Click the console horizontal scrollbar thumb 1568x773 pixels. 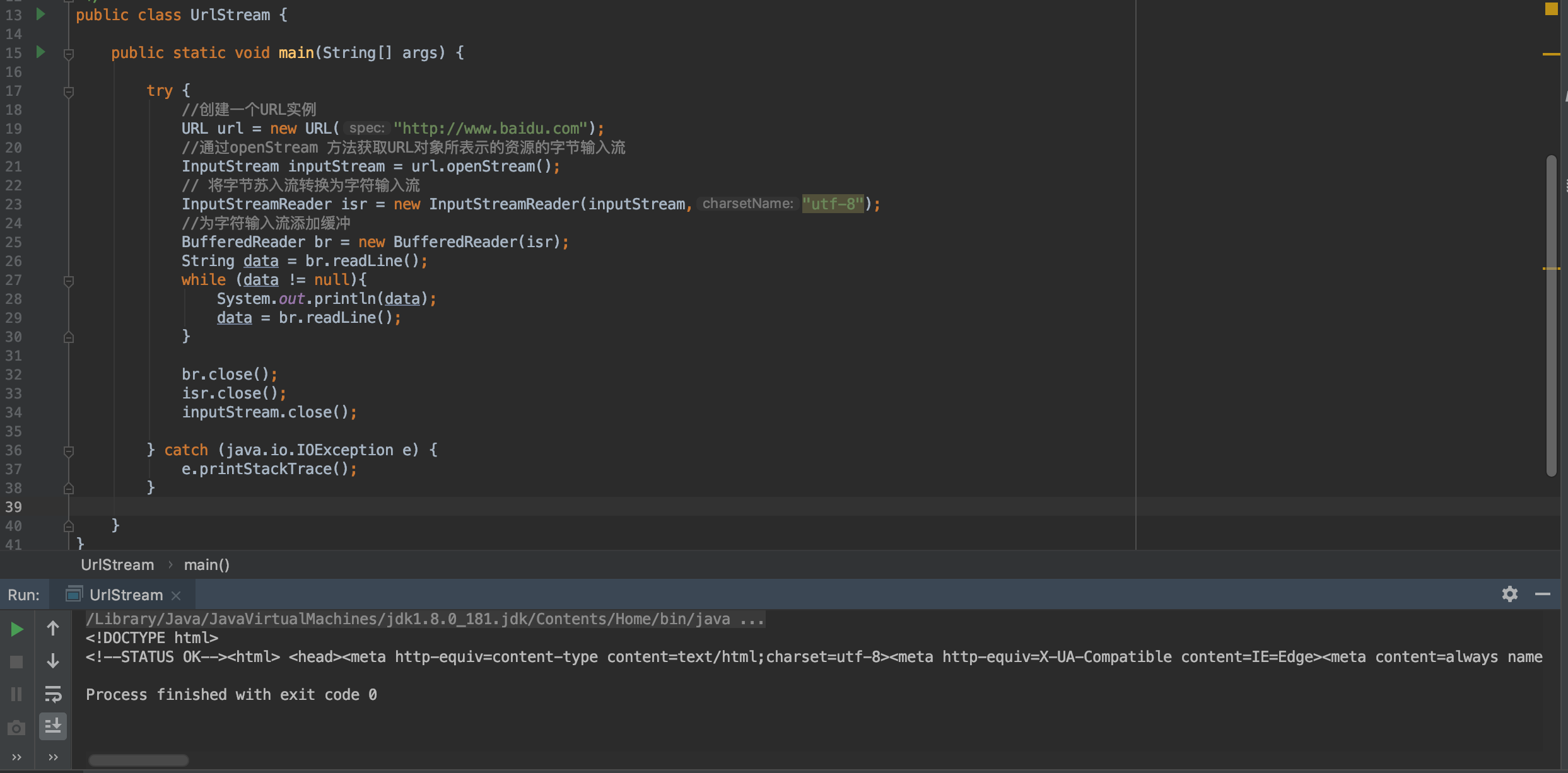point(139,760)
